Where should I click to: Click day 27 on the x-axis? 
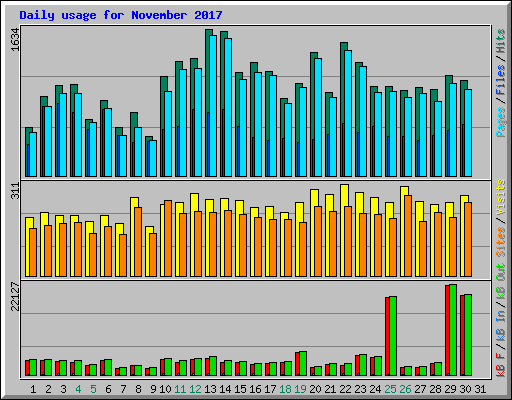[420, 389]
